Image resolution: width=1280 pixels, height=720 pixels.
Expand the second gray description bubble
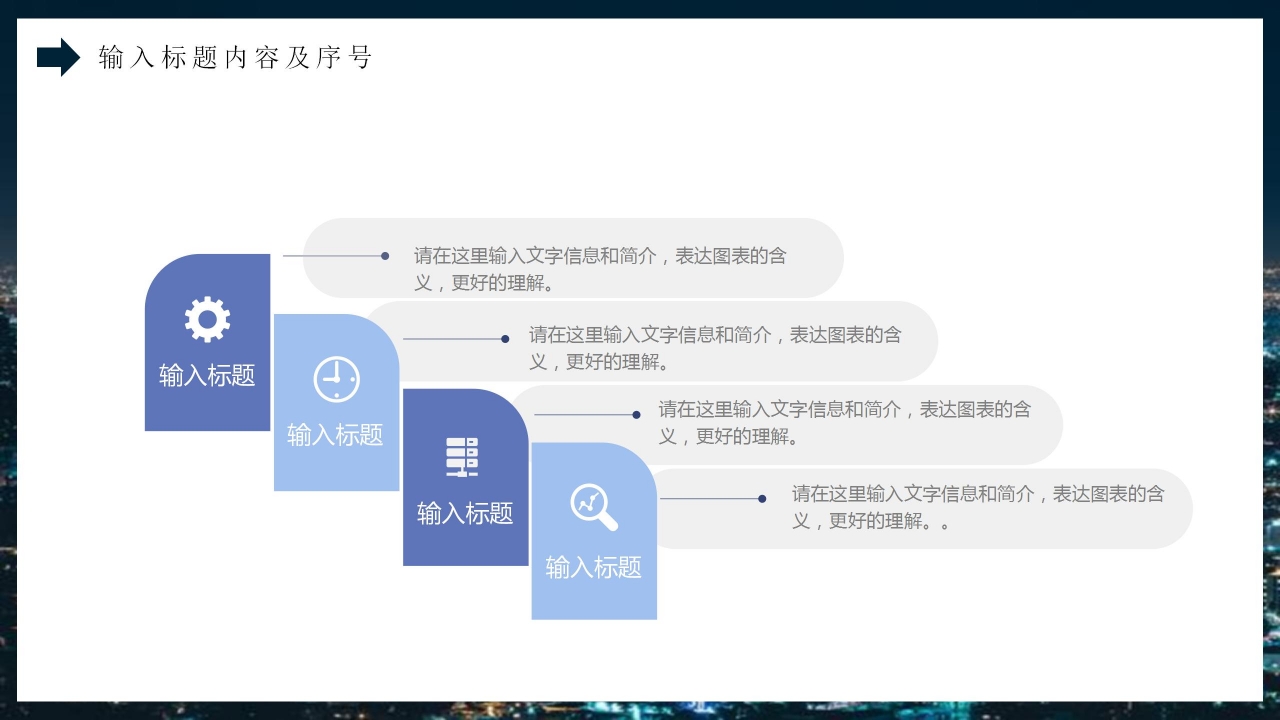tap(655, 341)
